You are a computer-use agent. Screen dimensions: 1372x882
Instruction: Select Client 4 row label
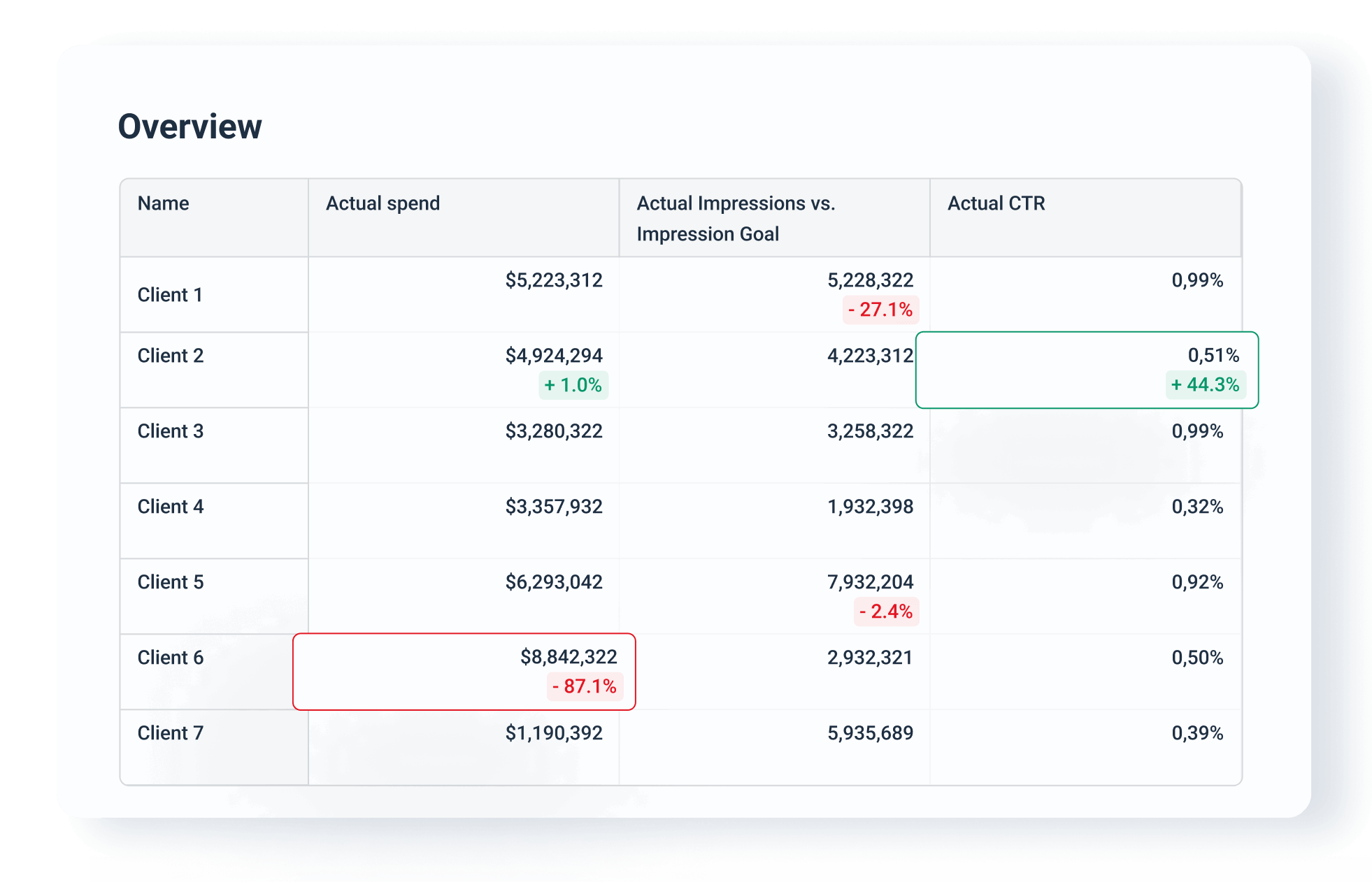coord(169,507)
